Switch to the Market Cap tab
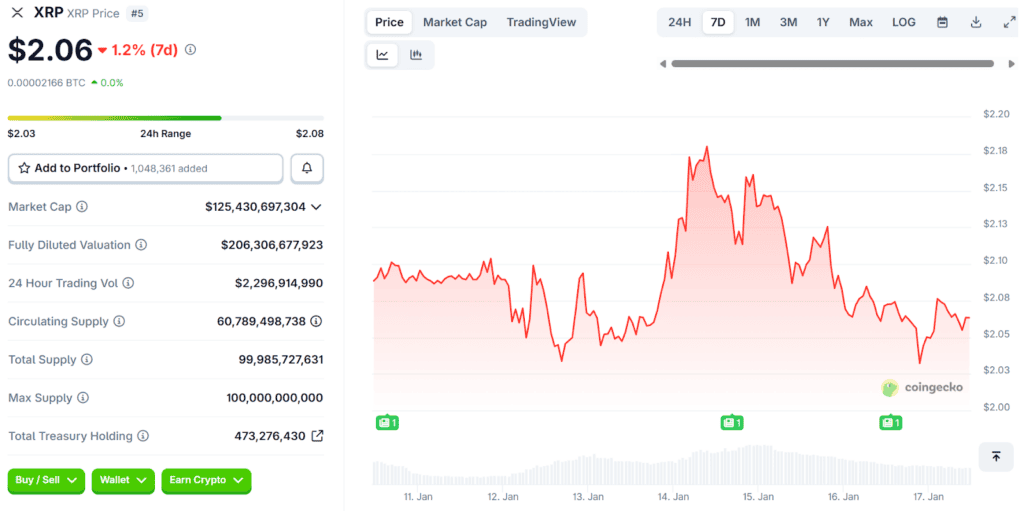Viewport: 1024px width, 511px height. 455,22
